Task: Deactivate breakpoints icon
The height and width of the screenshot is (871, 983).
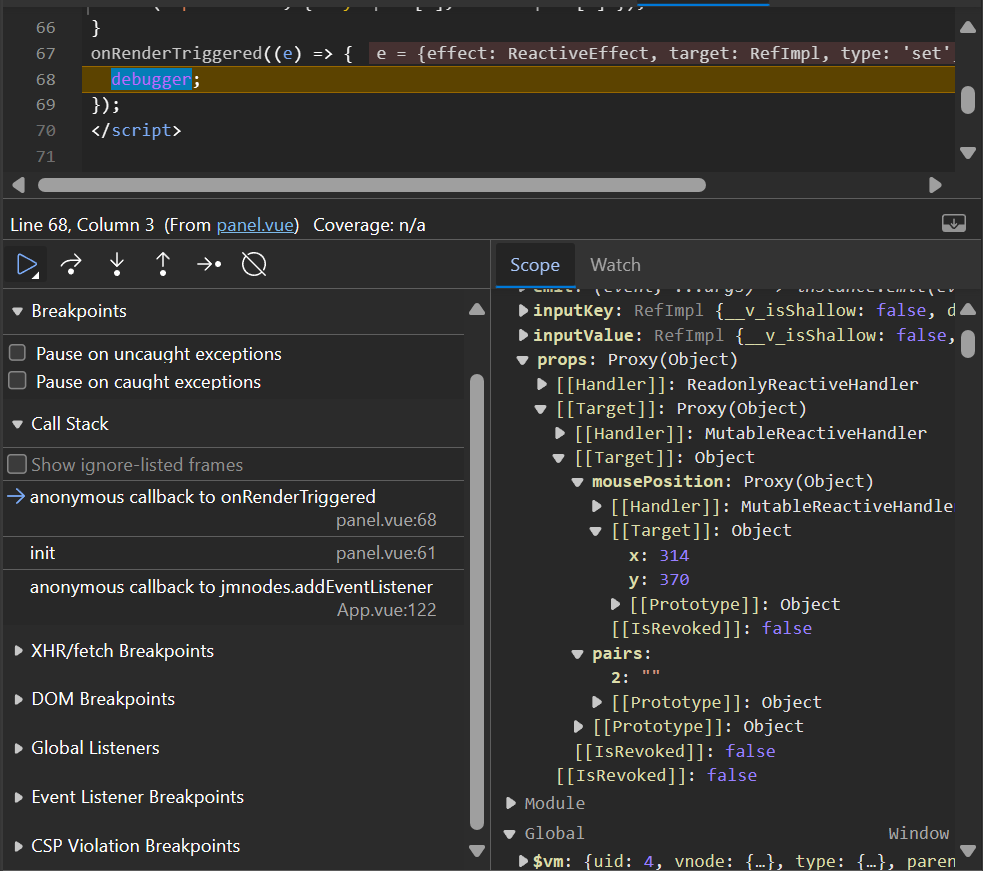Action: (x=254, y=264)
